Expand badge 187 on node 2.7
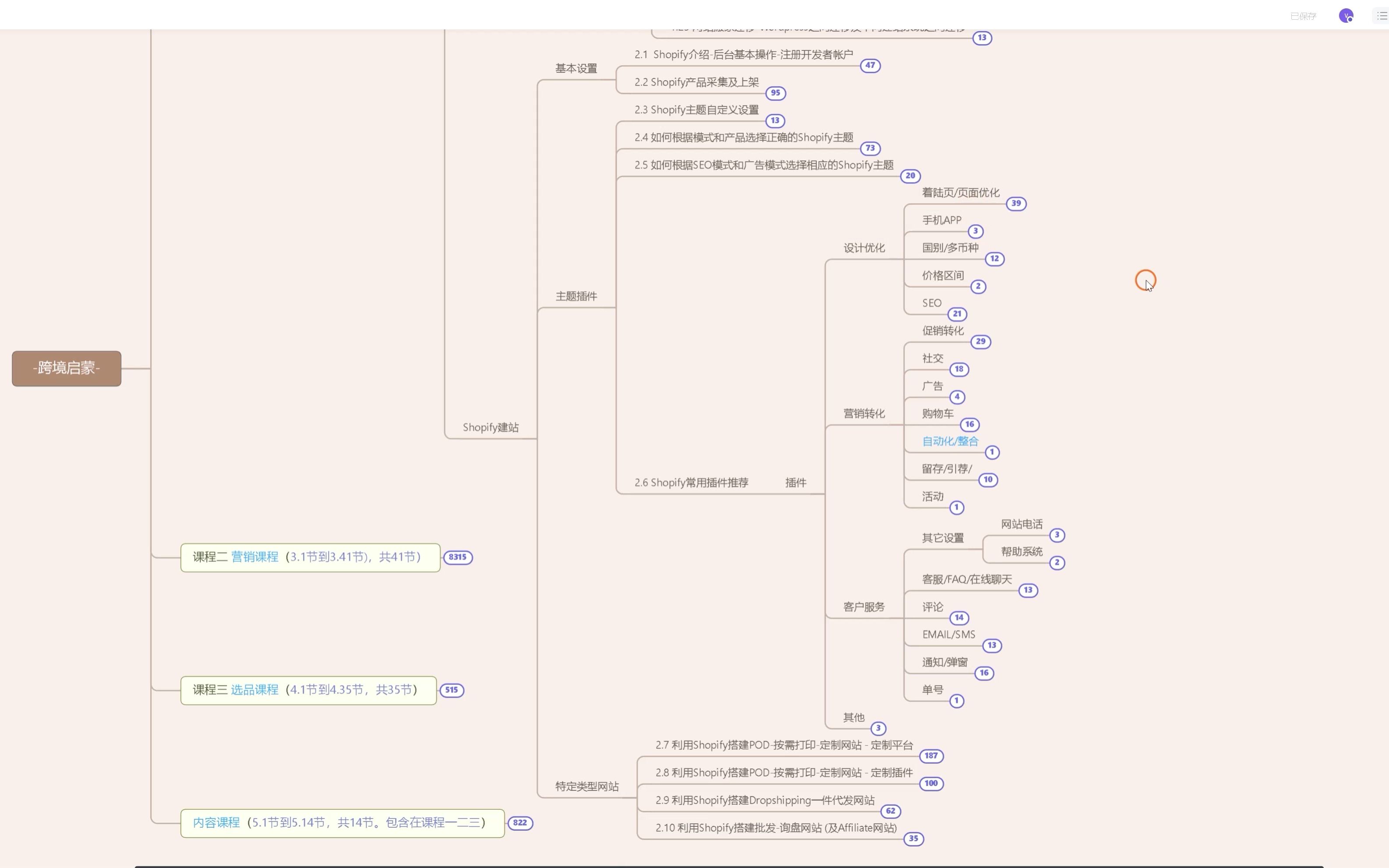The width and height of the screenshot is (1389, 868). pyautogui.click(x=931, y=755)
